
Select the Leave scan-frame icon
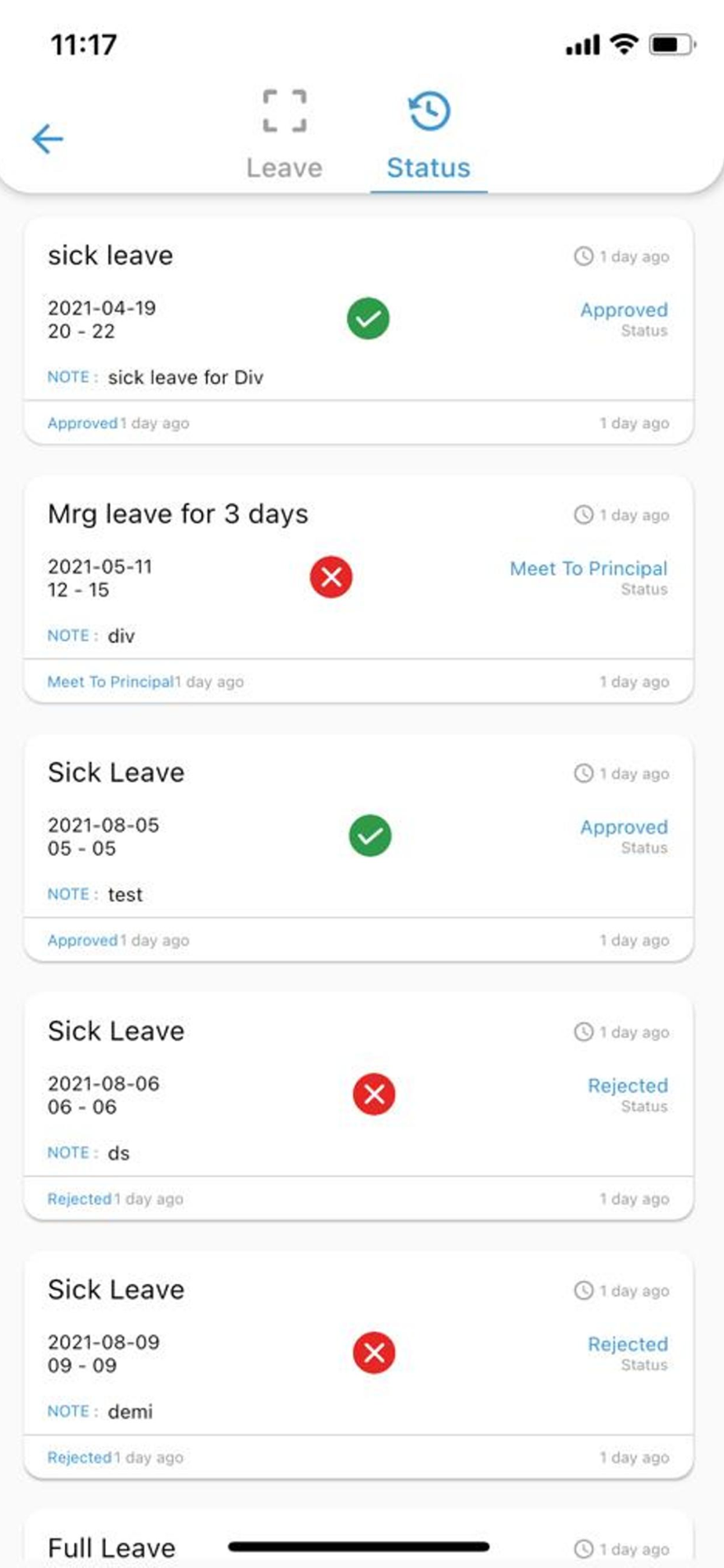click(284, 111)
